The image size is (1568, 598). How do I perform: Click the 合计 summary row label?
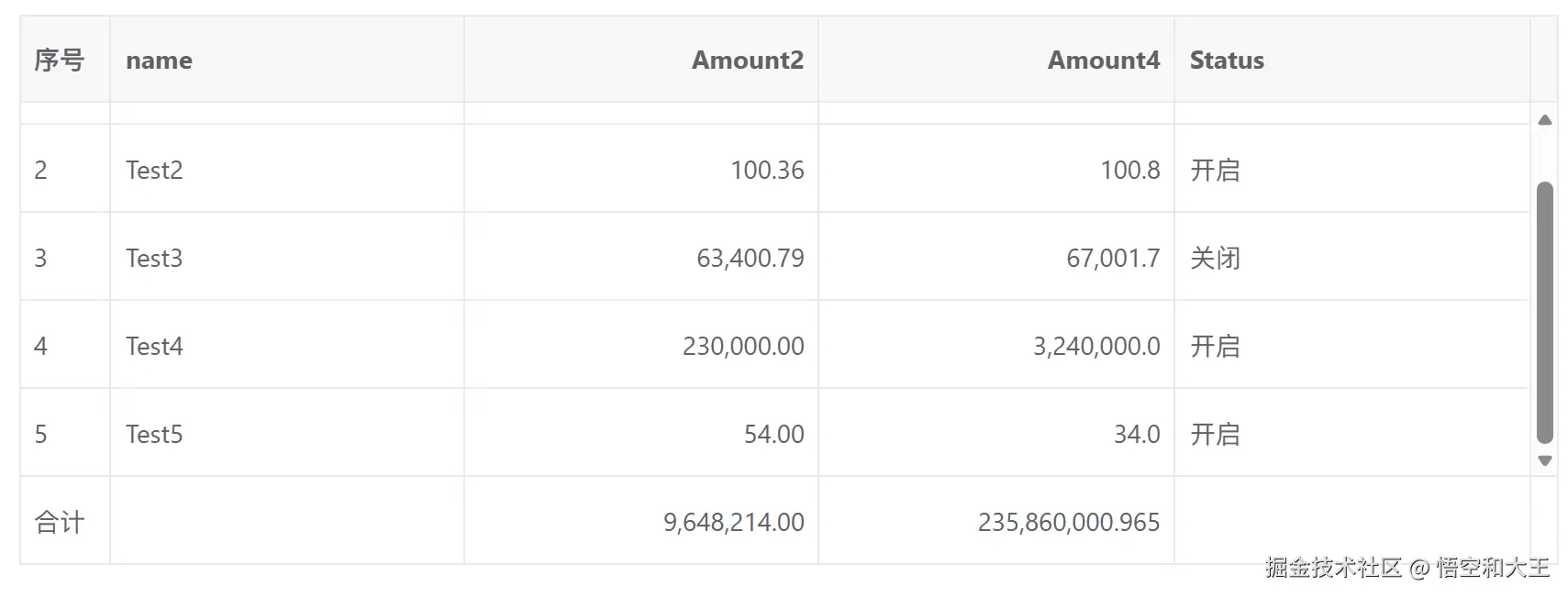(x=60, y=523)
